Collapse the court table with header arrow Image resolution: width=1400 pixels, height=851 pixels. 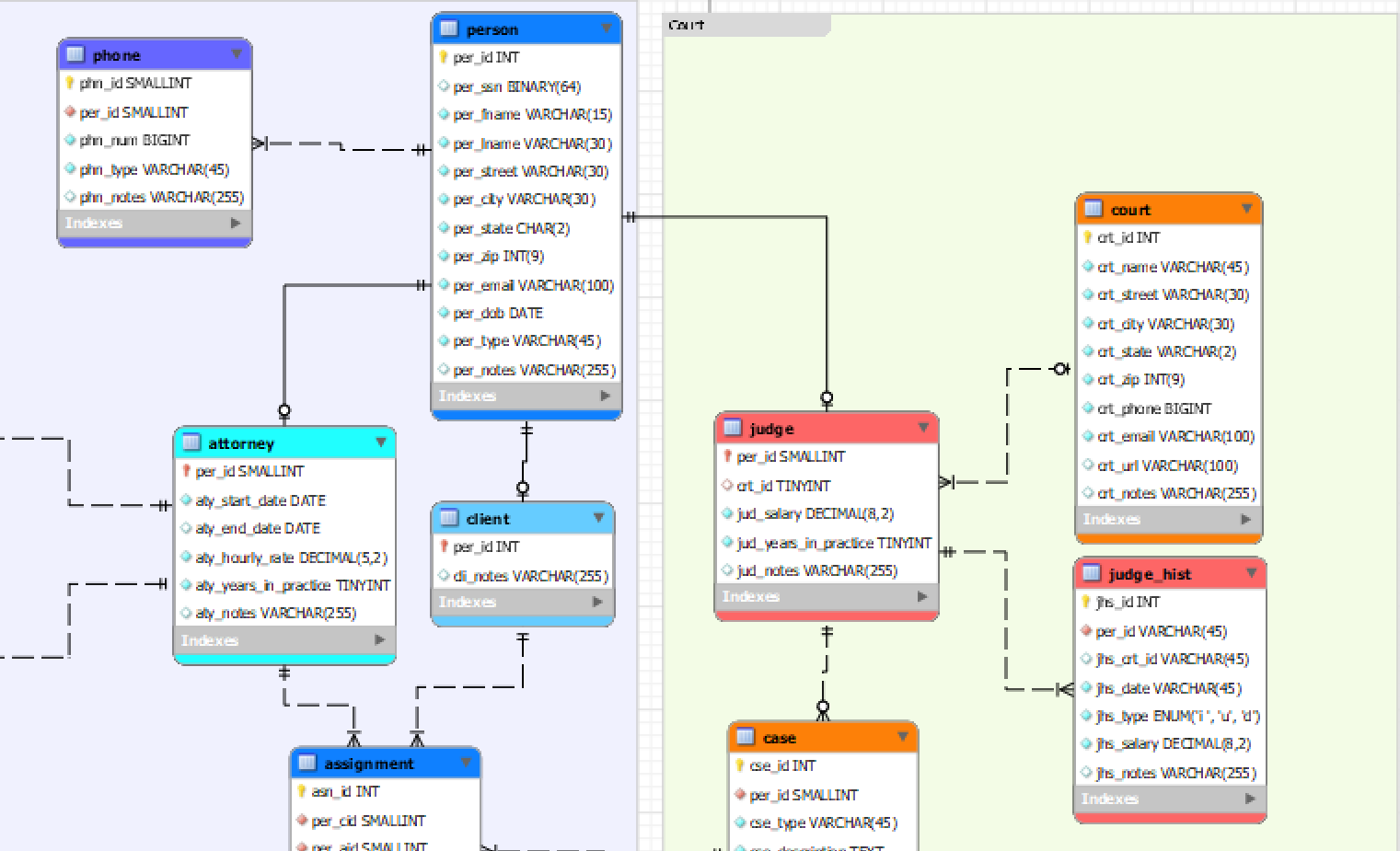1247,209
